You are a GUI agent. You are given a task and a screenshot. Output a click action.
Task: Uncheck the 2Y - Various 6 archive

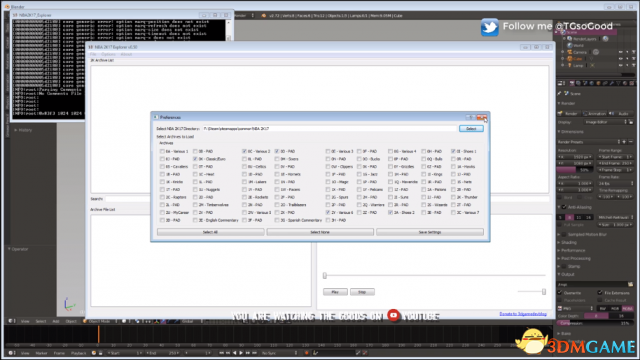[x=328, y=213]
